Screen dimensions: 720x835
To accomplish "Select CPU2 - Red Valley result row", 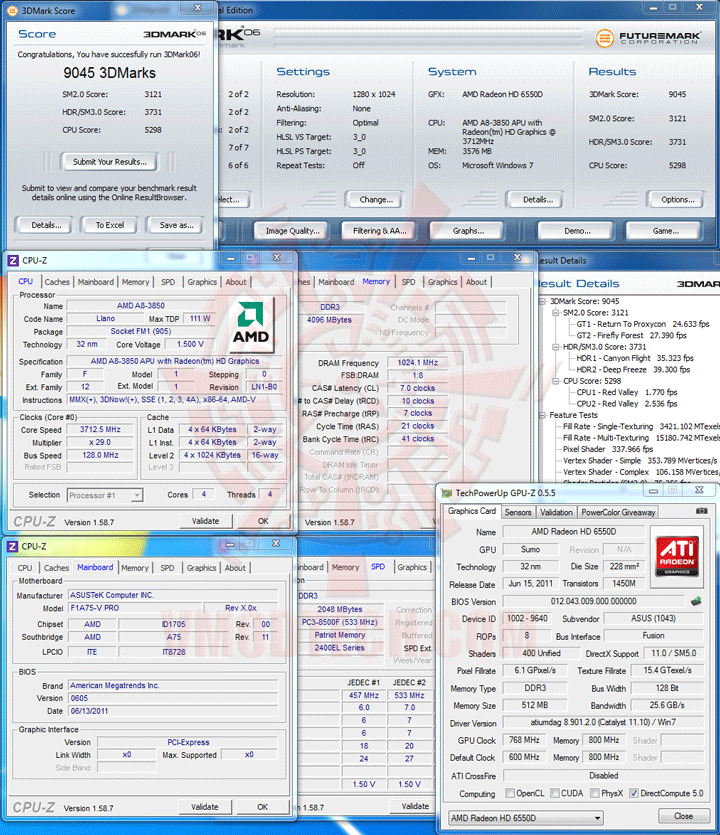I will pos(627,404).
